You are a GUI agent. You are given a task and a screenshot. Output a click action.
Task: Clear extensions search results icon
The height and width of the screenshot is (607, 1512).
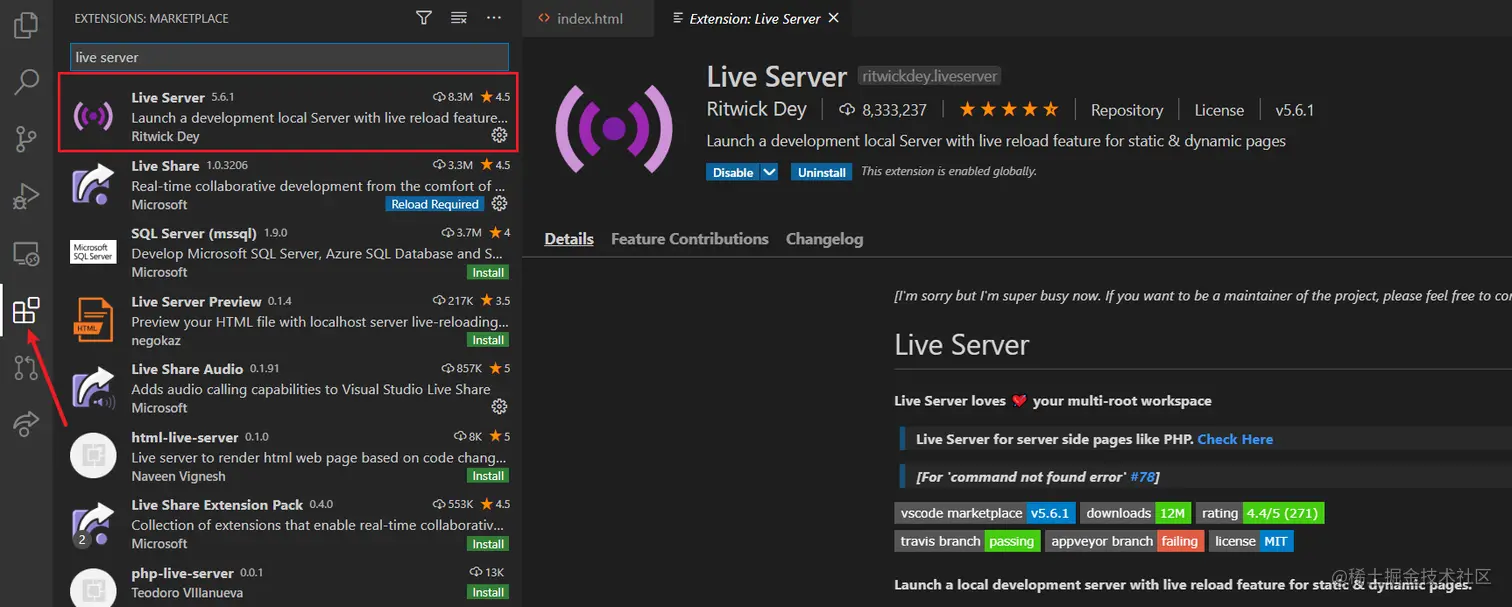459,18
